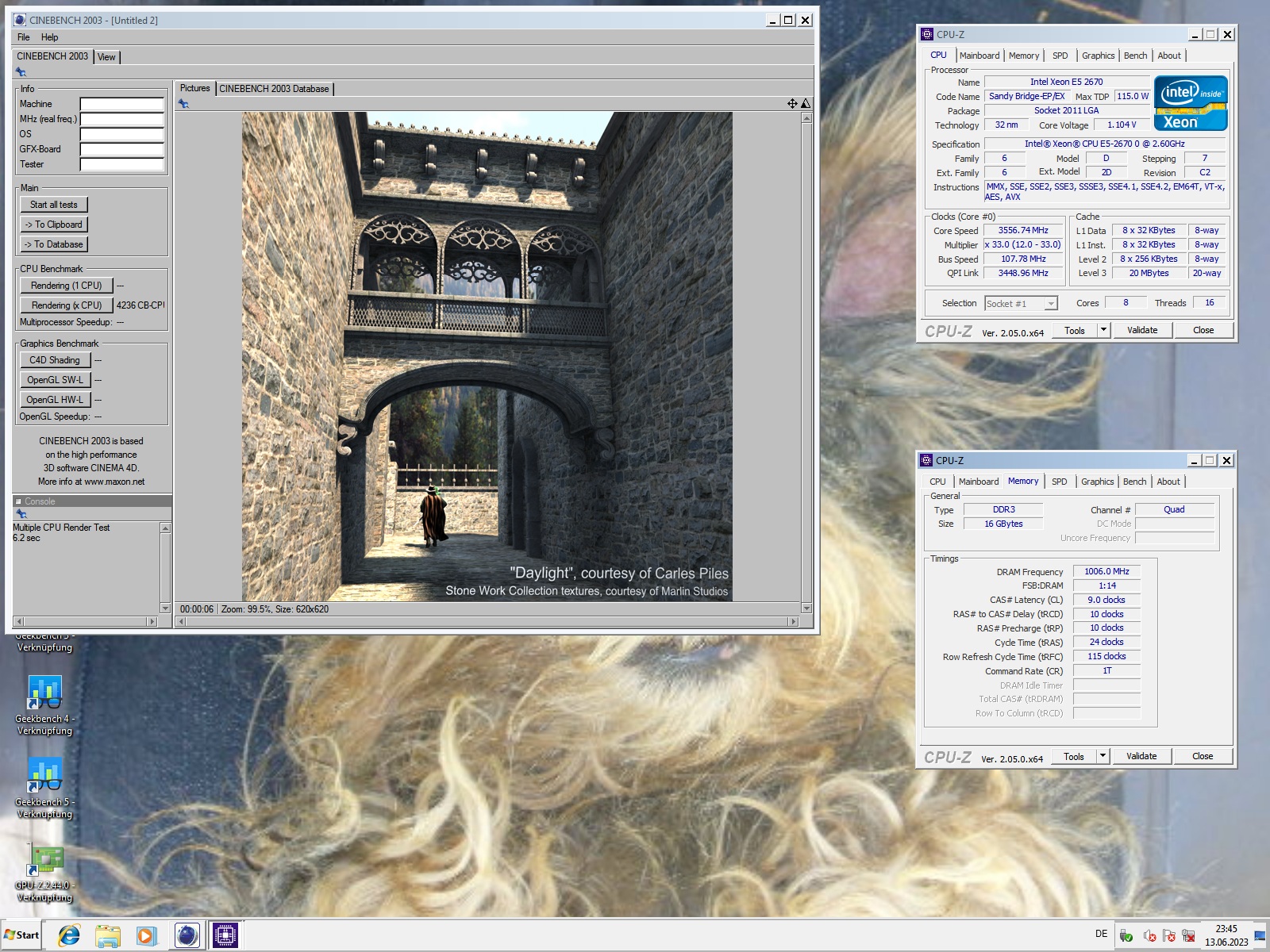
Task: Click the OS input field
Action: point(121,134)
